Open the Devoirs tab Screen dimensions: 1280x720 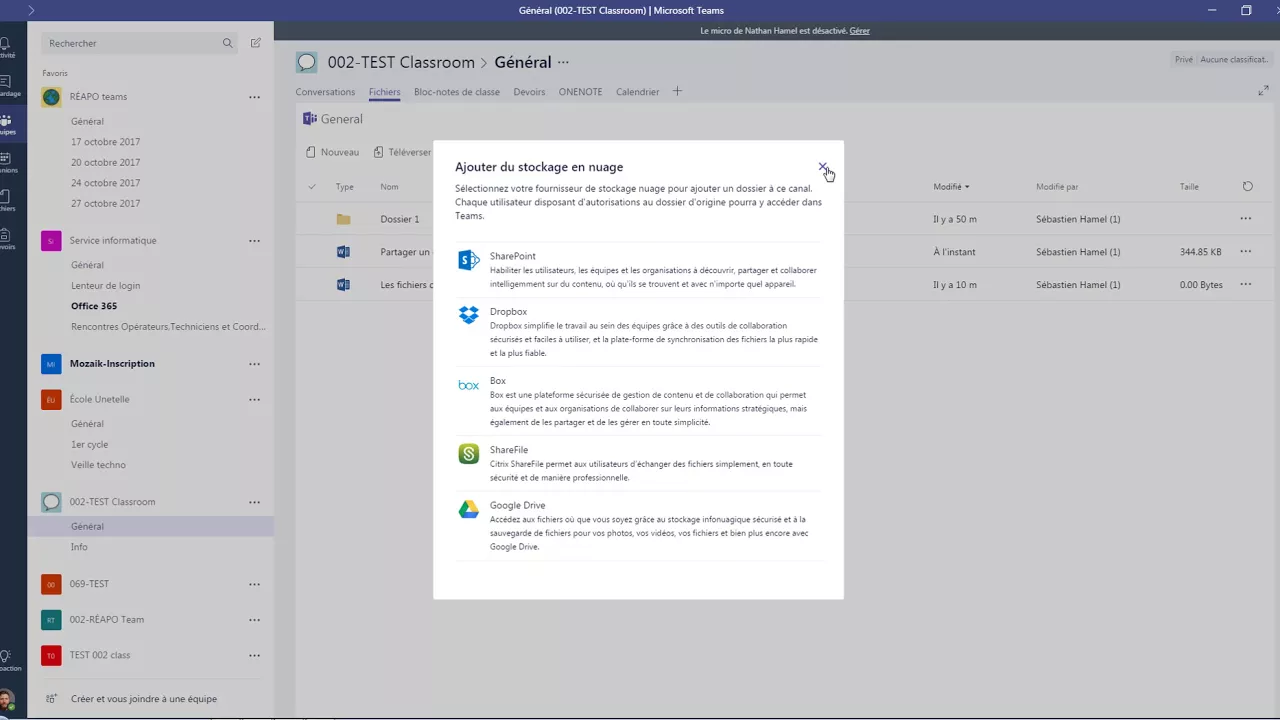(529, 92)
